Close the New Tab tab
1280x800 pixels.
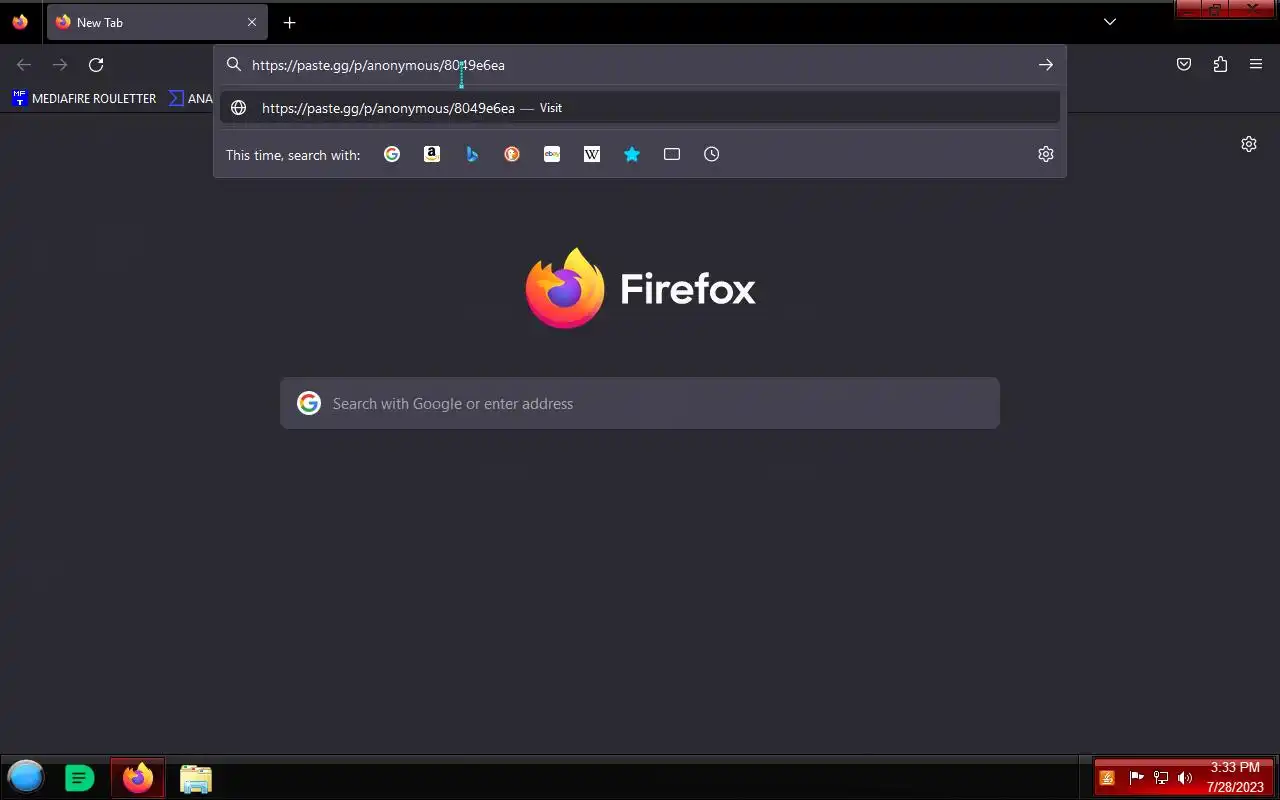click(x=252, y=22)
